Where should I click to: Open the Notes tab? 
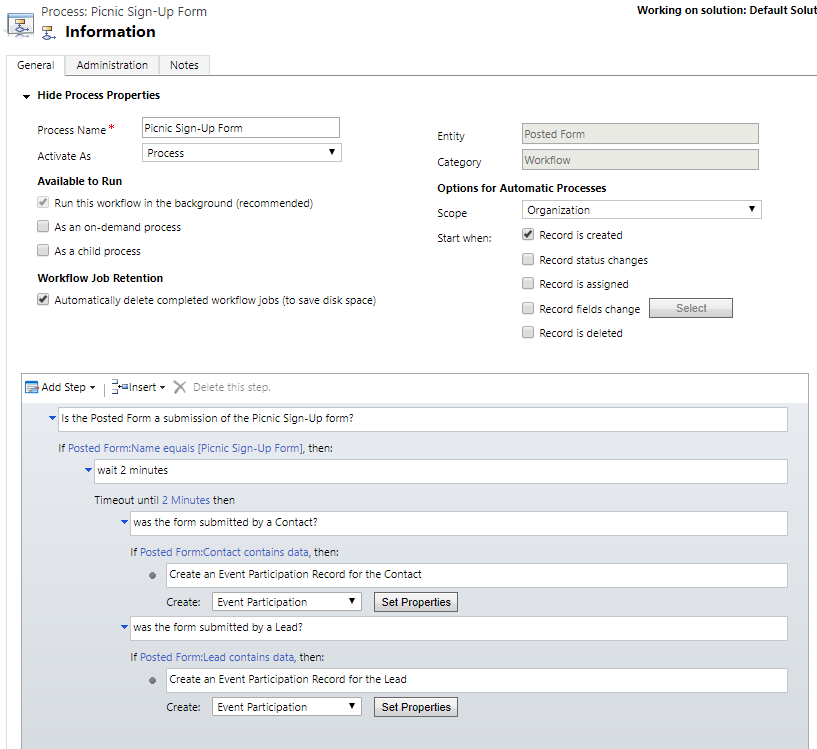(x=184, y=65)
